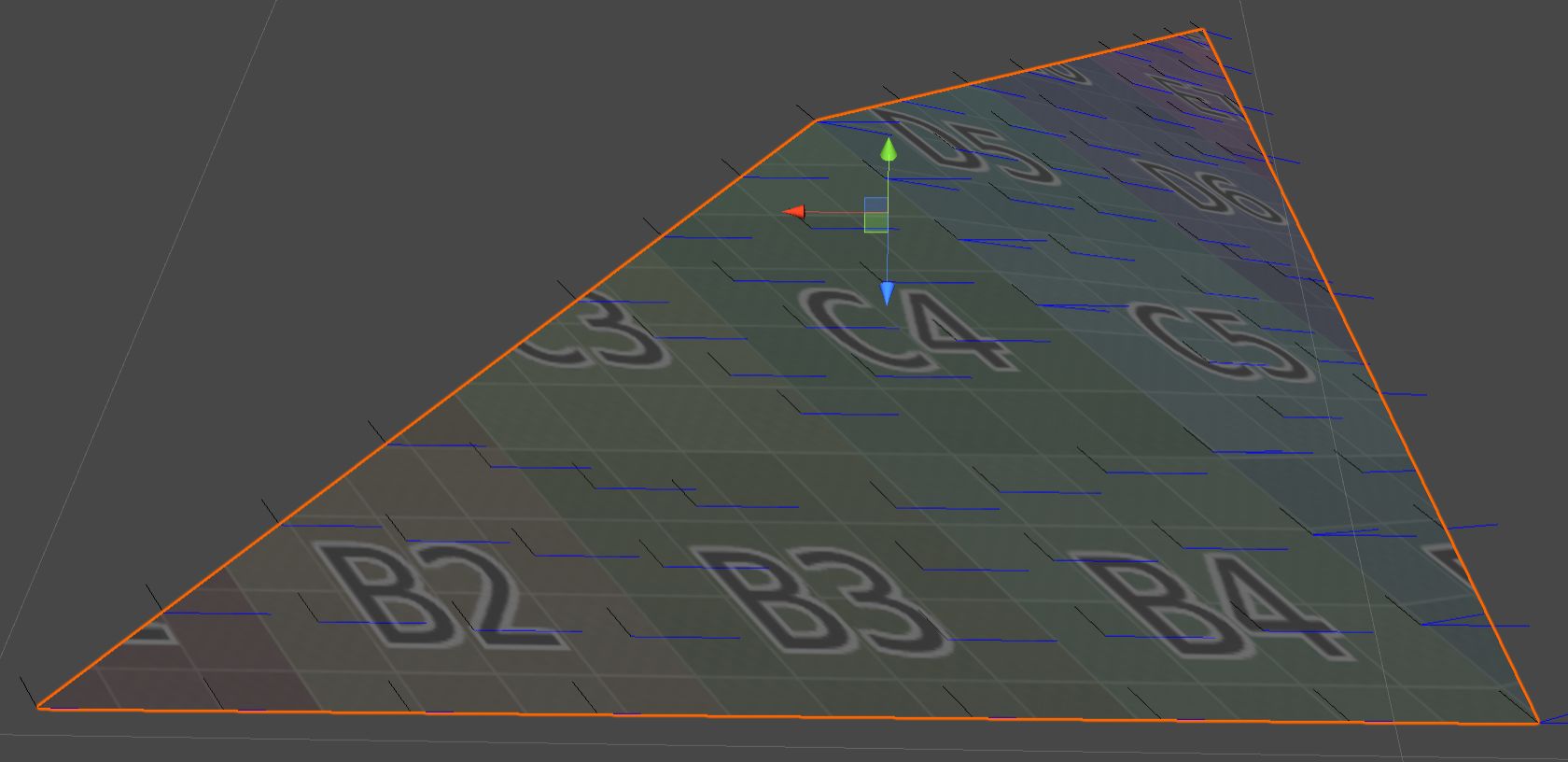The height and width of the screenshot is (762, 1568).
Task: Click the blue axis line below the gizmo center
Action: point(887,257)
